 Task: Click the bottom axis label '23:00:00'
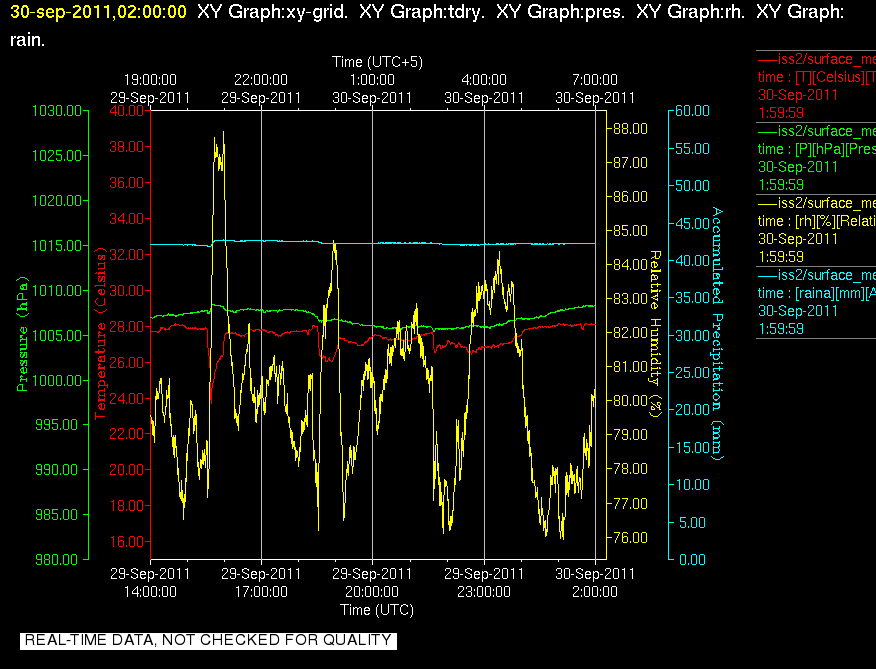484,592
